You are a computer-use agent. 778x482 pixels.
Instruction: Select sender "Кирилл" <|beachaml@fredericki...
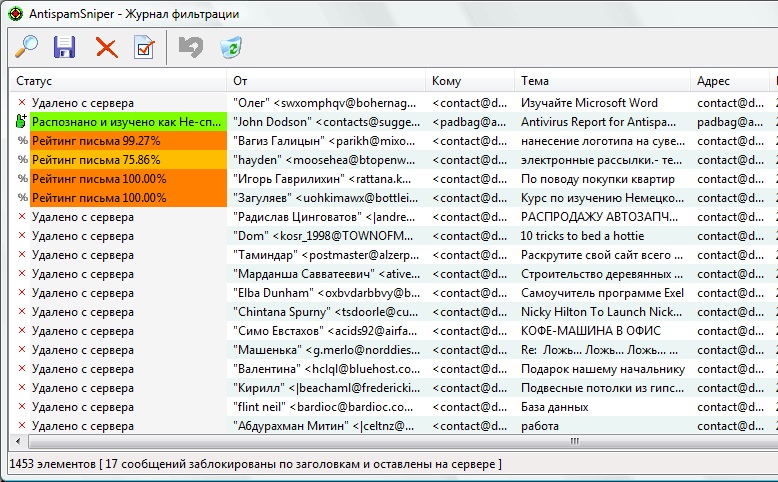coord(326,388)
